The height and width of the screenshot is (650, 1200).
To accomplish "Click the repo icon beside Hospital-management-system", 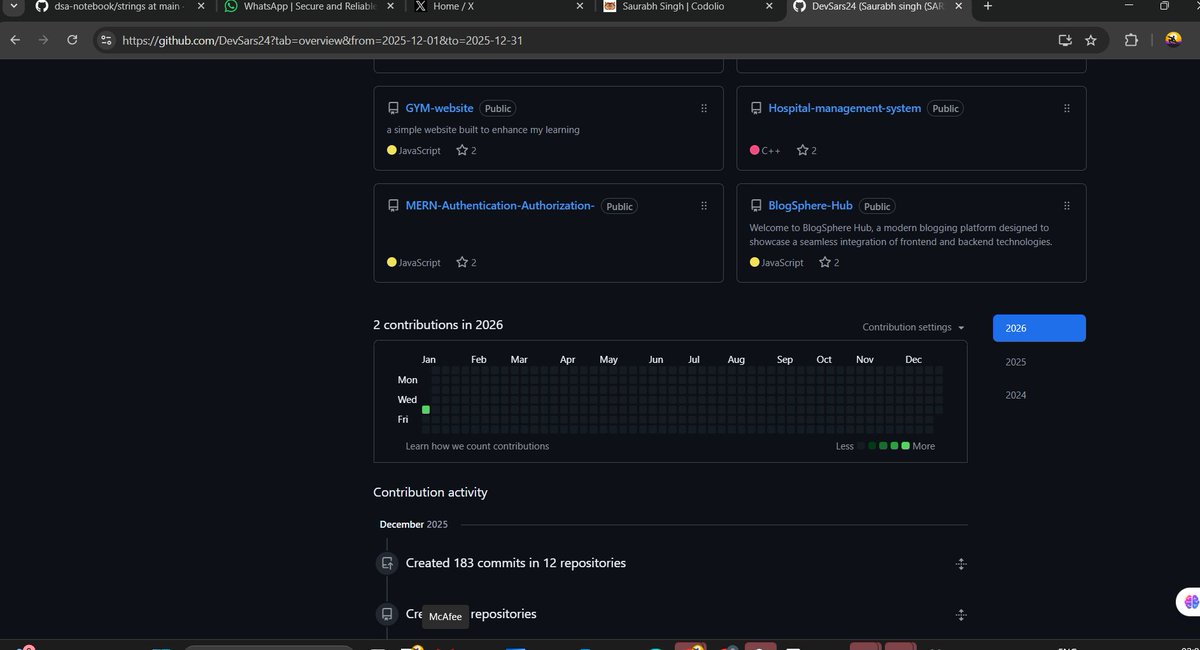I will click(756, 108).
